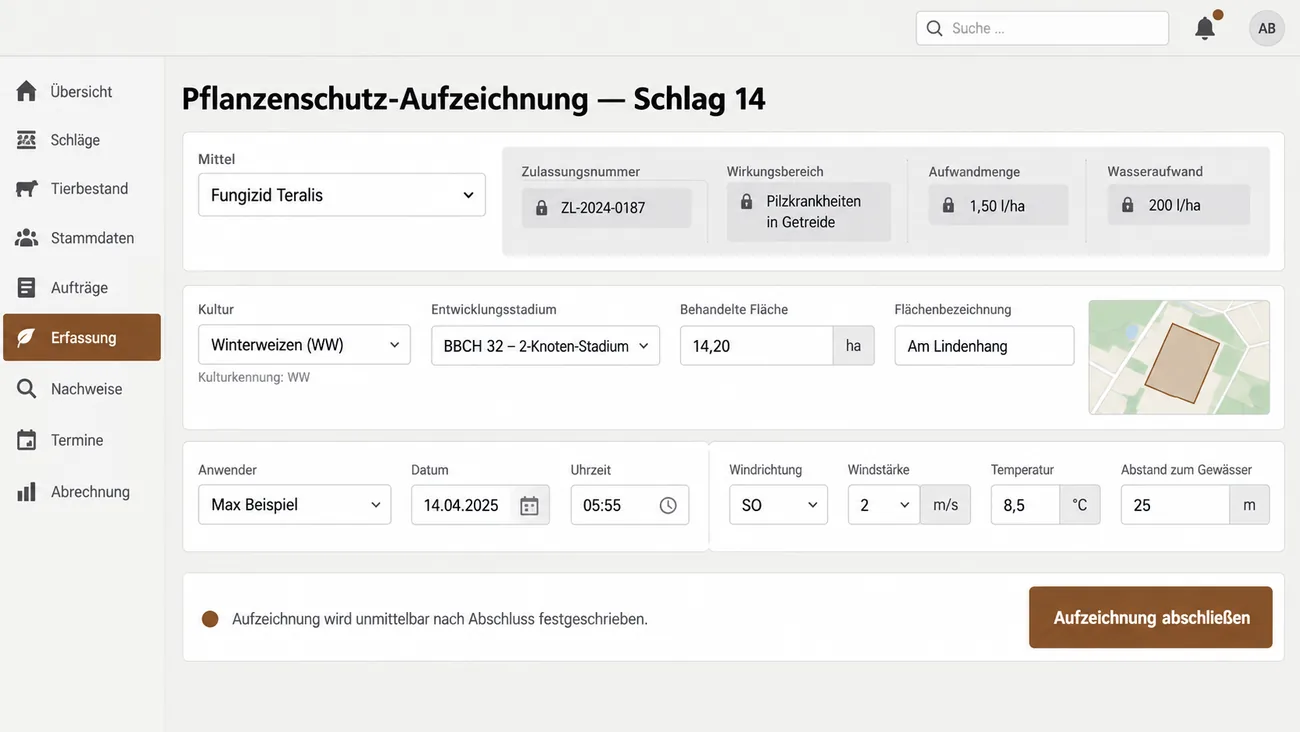
Task: Click the Datum field 14.04.2025
Action: 480,505
